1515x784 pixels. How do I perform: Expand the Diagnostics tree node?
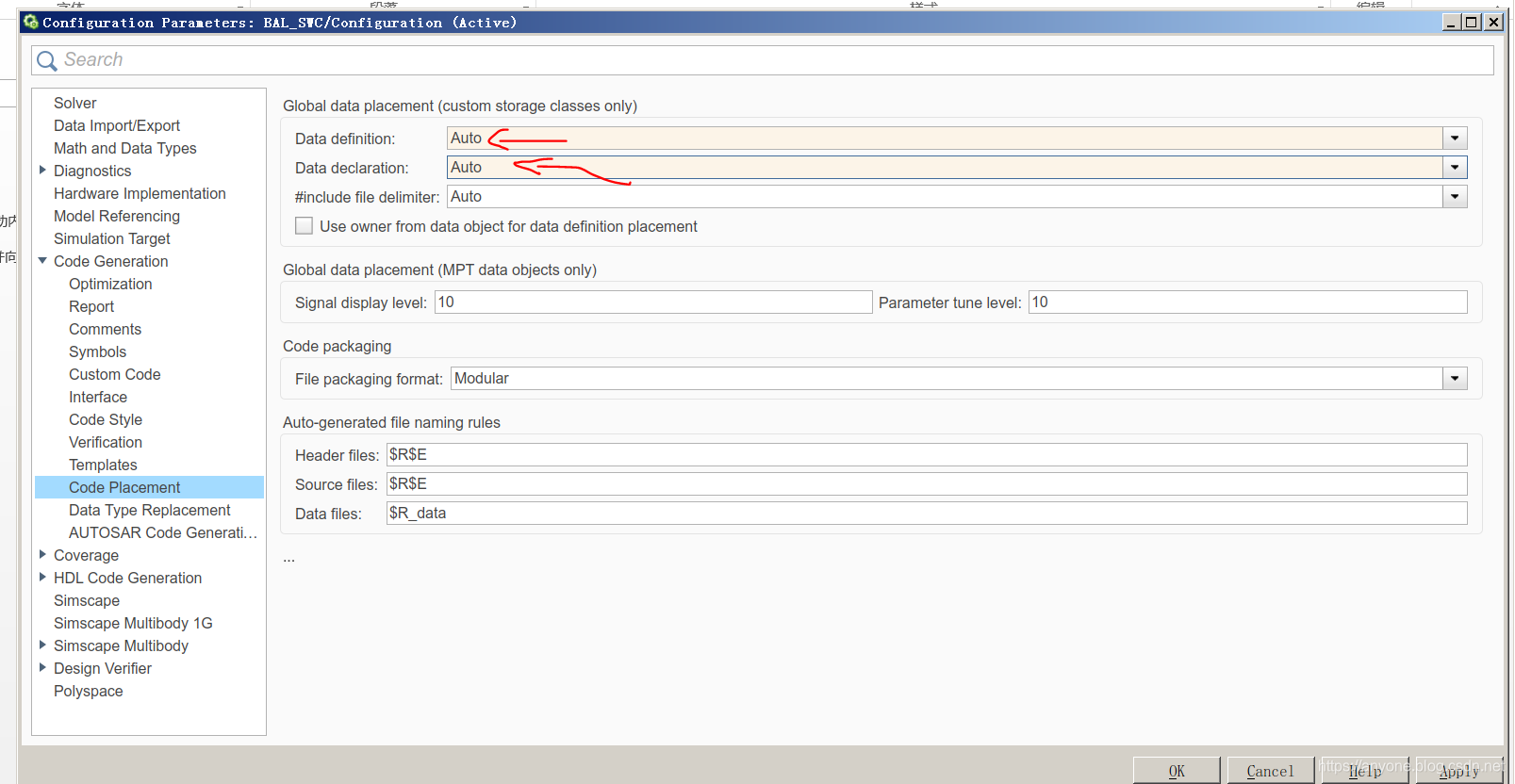click(x=42, y=171)
